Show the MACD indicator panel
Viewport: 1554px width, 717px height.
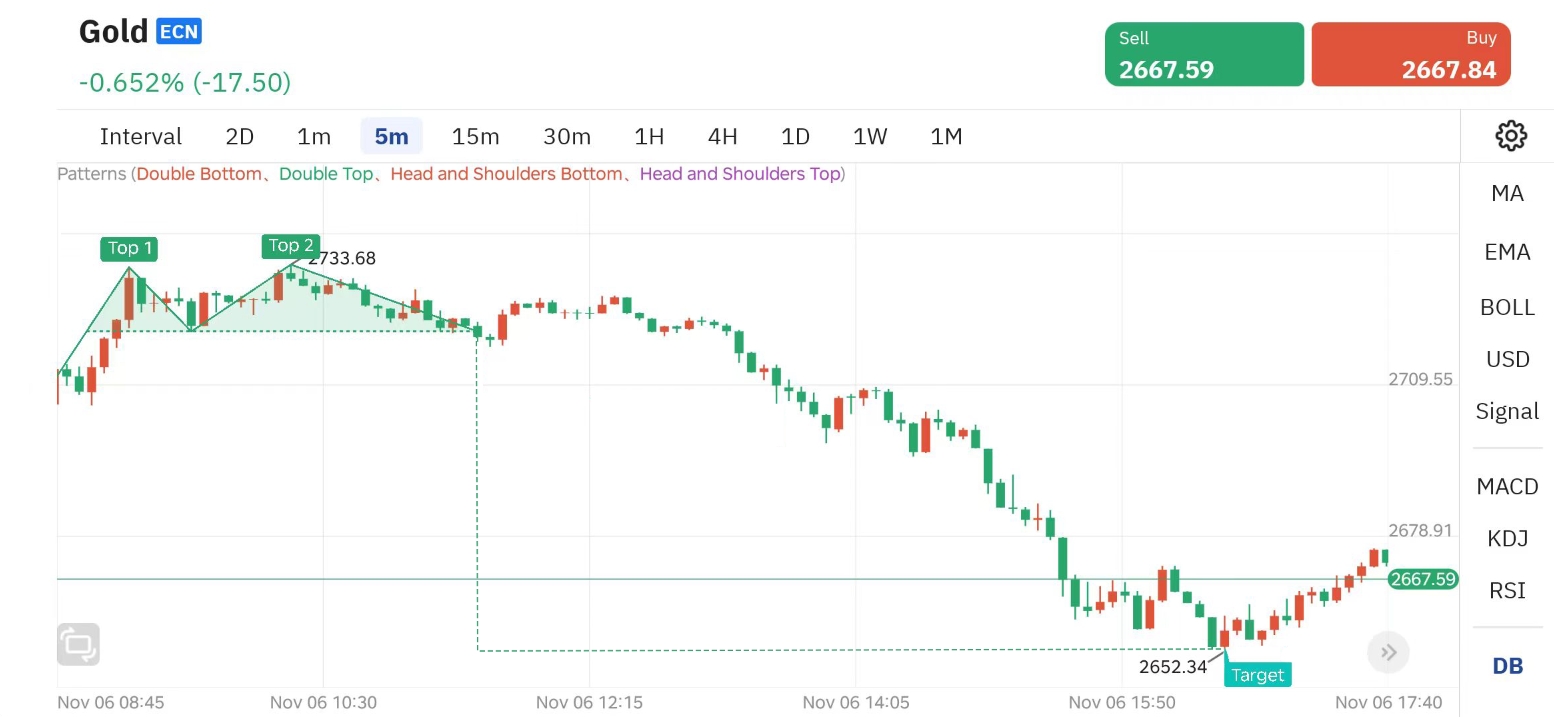(x=1507, y=487)
